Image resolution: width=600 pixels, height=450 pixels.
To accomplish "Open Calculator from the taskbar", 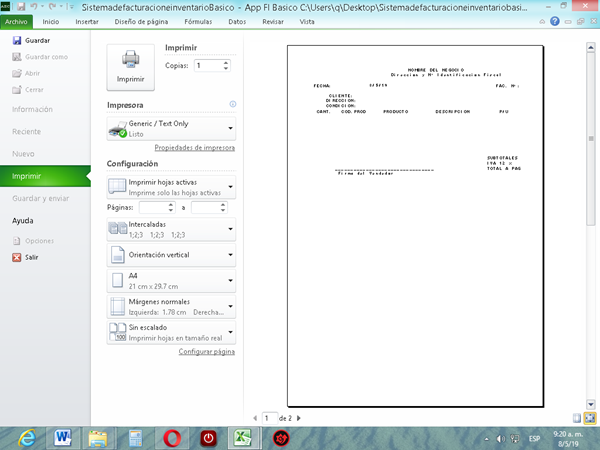I will click(135, 438).
